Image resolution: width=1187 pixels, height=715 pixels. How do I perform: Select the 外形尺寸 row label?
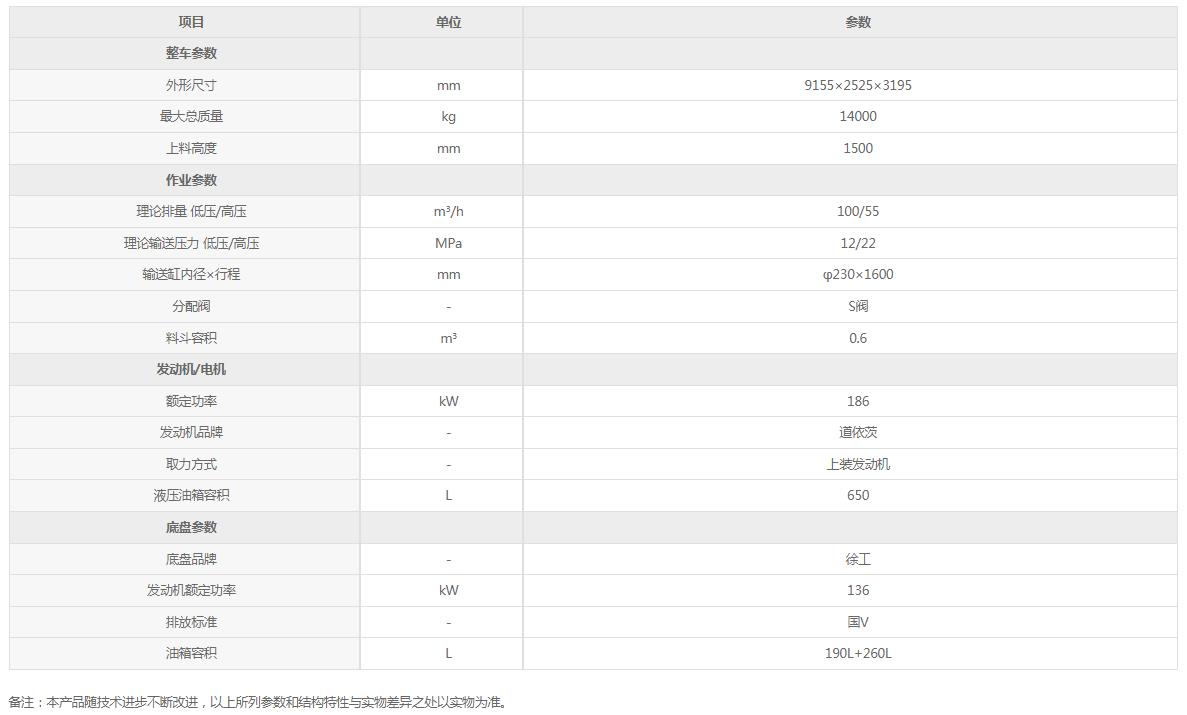point(192,85)
